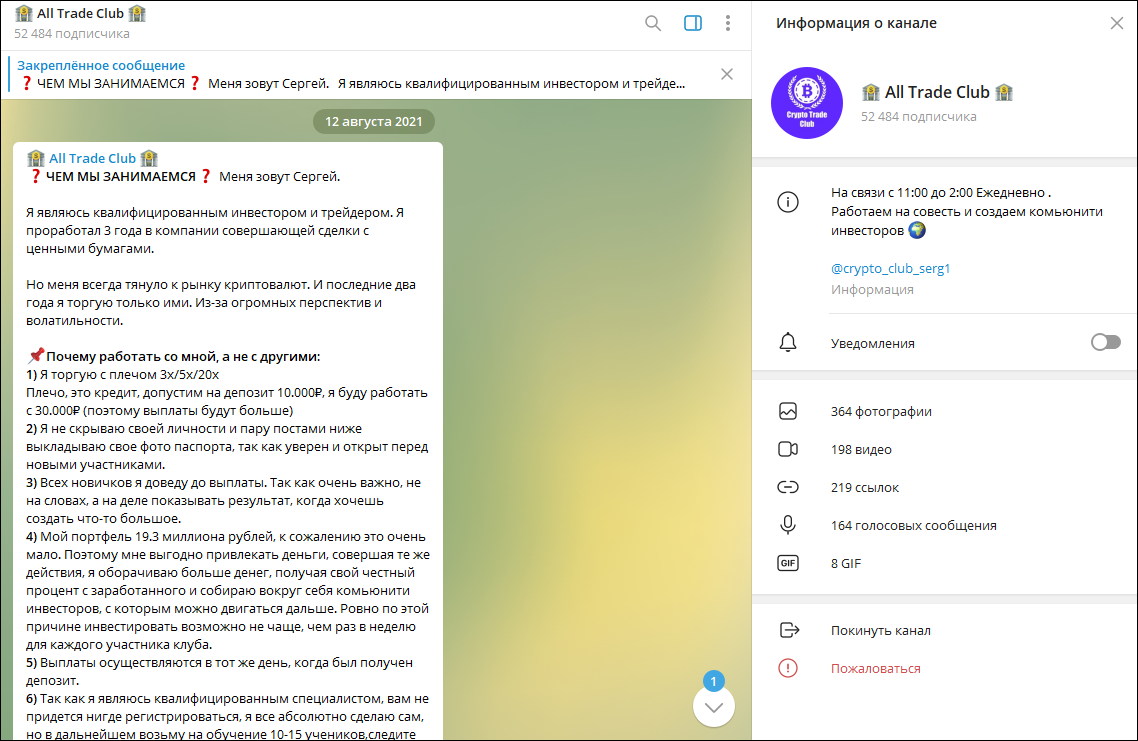Open the Закреплённое сообщение pinned label

click(101, 65)
